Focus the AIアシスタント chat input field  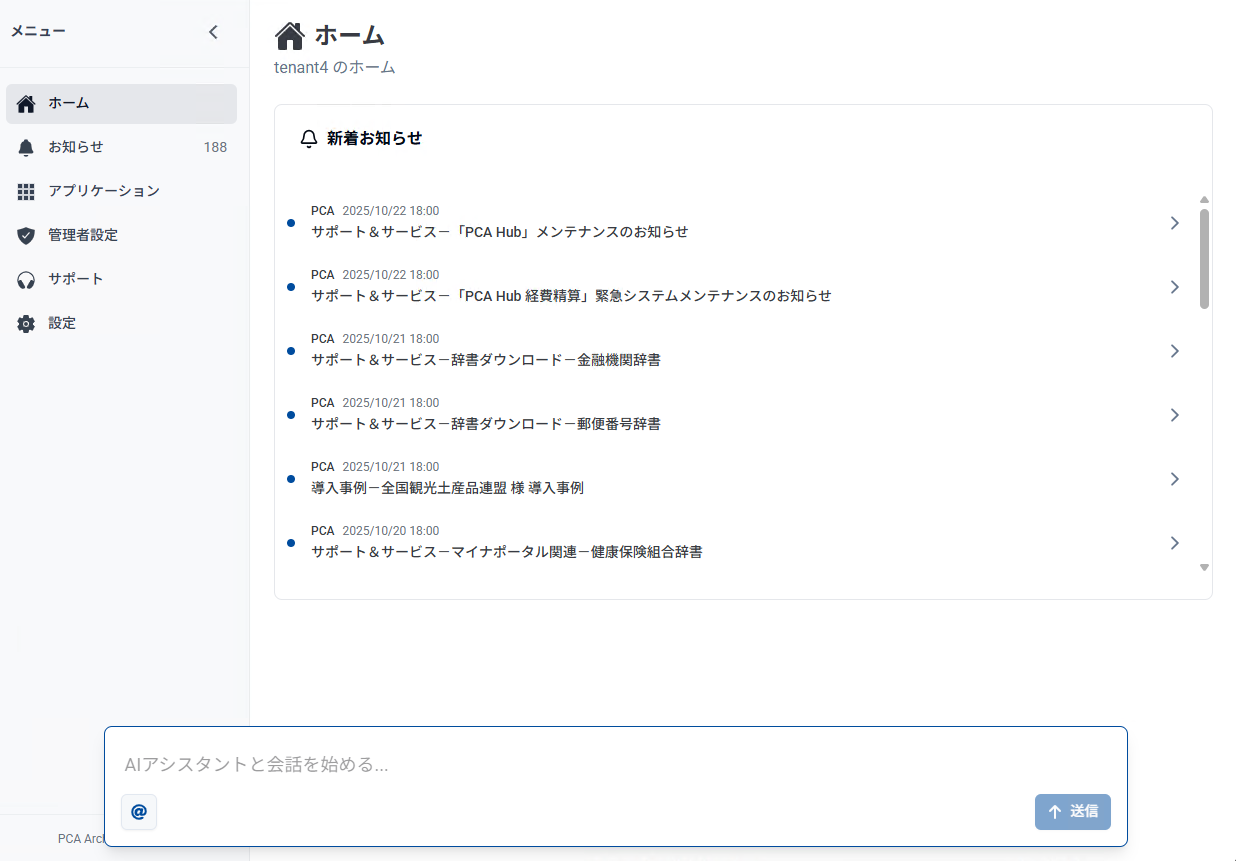[x=615, y=765]
